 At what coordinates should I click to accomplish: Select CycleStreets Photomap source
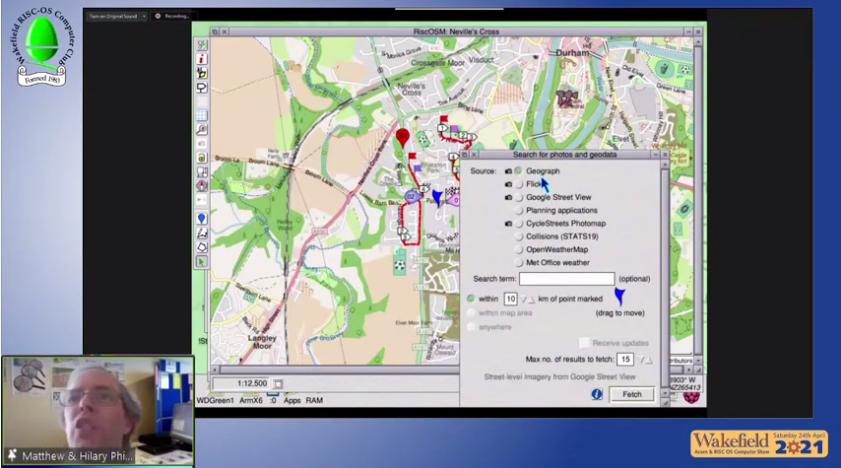(x=519, y=224)
